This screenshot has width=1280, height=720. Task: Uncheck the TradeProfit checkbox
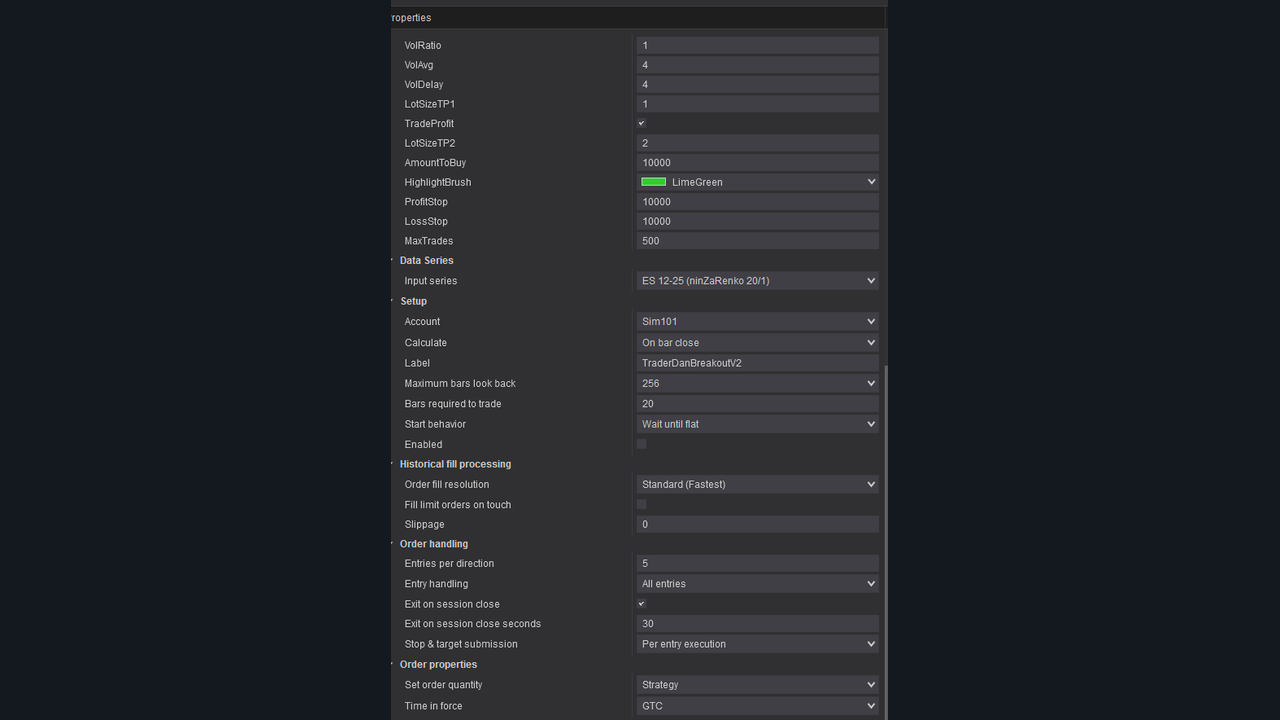tap(641, 123)
